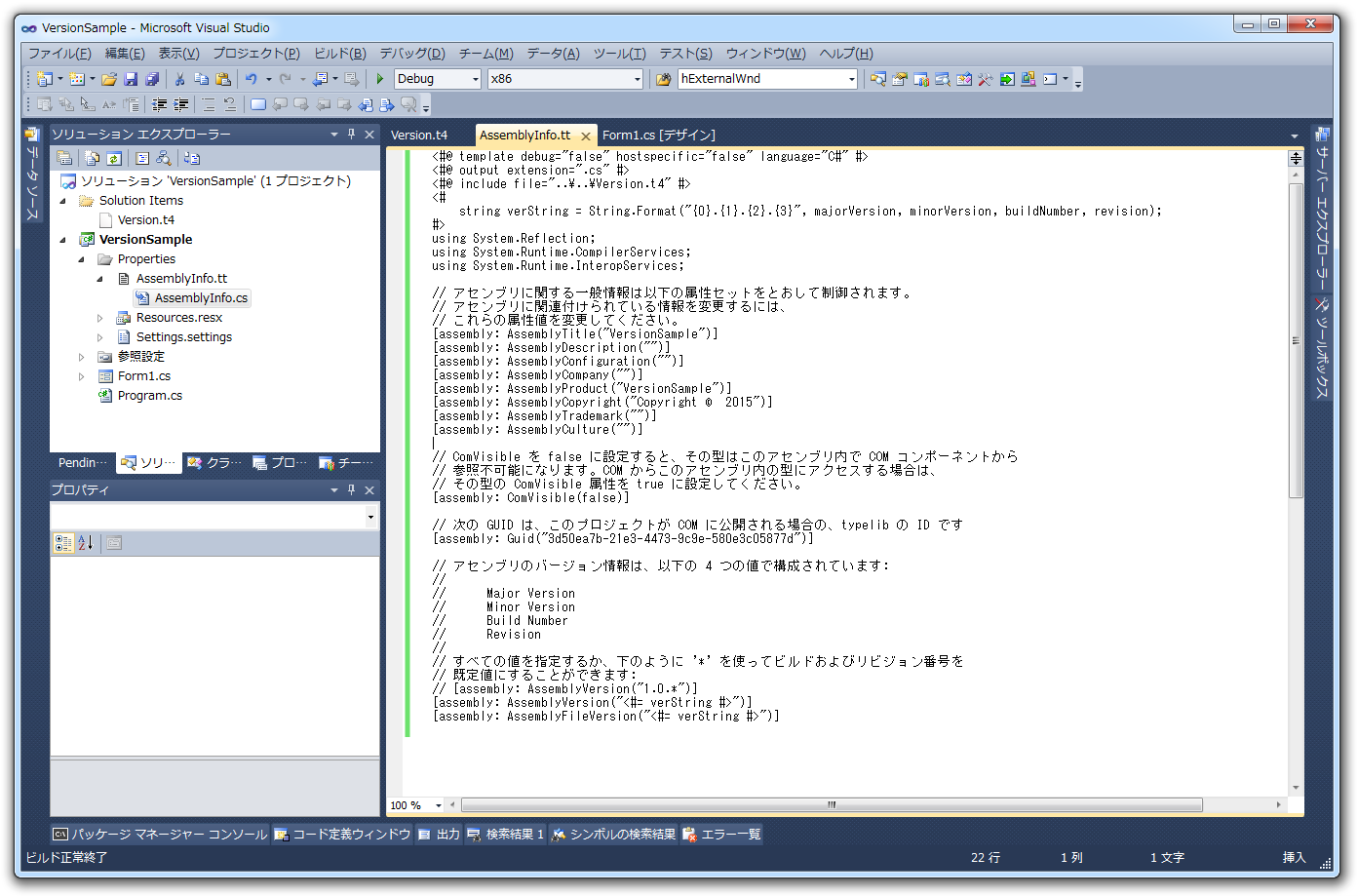Viewport: 1358px width, 896px height.
Task: Start debugging with the green play icon
Action: (380, 79)
